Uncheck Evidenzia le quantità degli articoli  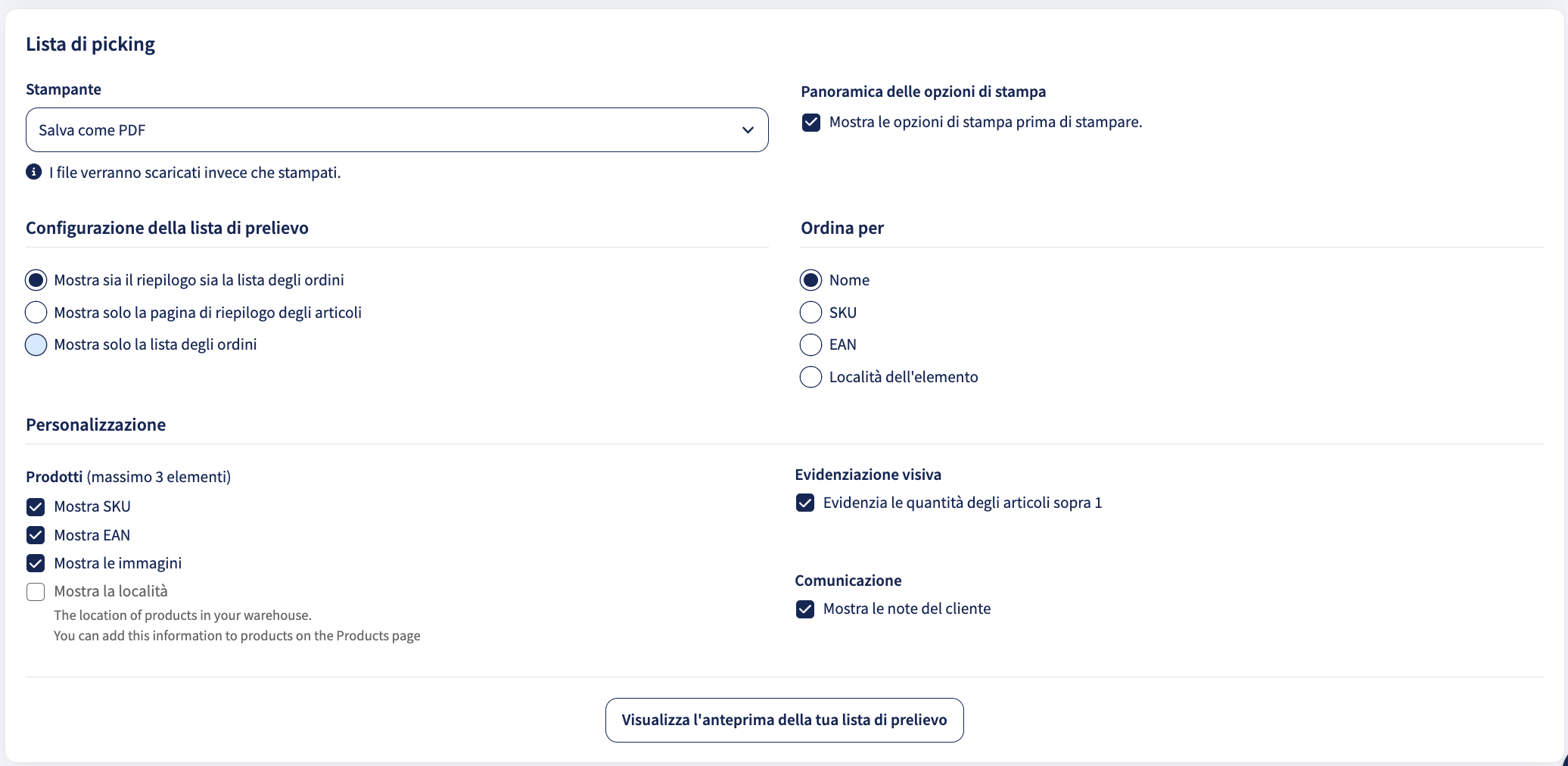[x=805, y=503]
